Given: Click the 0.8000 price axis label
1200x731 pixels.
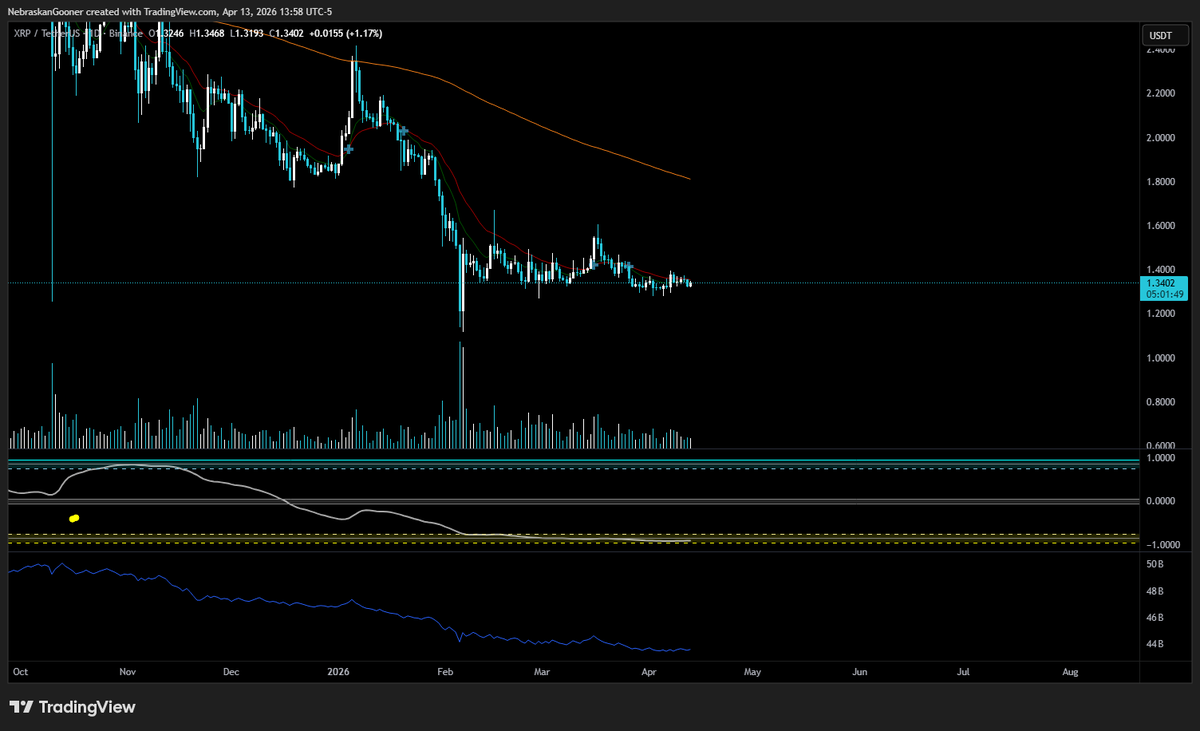Looking at the screenshot, I should [1160, 402].
